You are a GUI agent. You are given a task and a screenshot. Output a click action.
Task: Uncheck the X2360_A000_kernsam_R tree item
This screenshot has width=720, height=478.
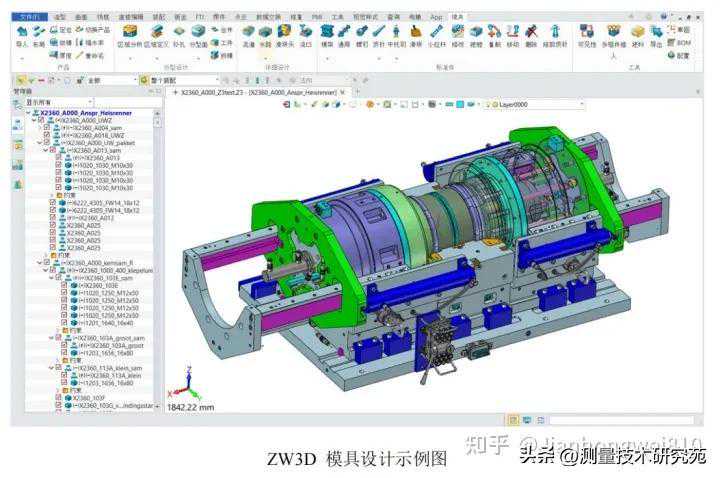pyautogui.click(x=45, y=262)
